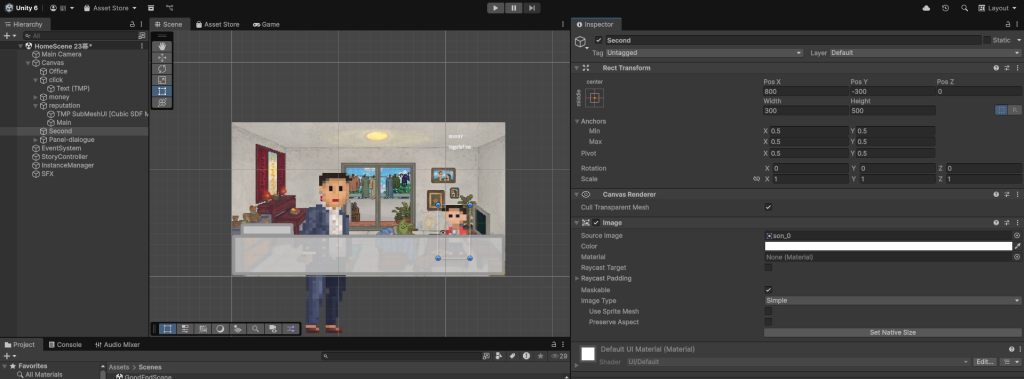
Task: Lock the Hierarchy panel
Action: pos(133,24)
